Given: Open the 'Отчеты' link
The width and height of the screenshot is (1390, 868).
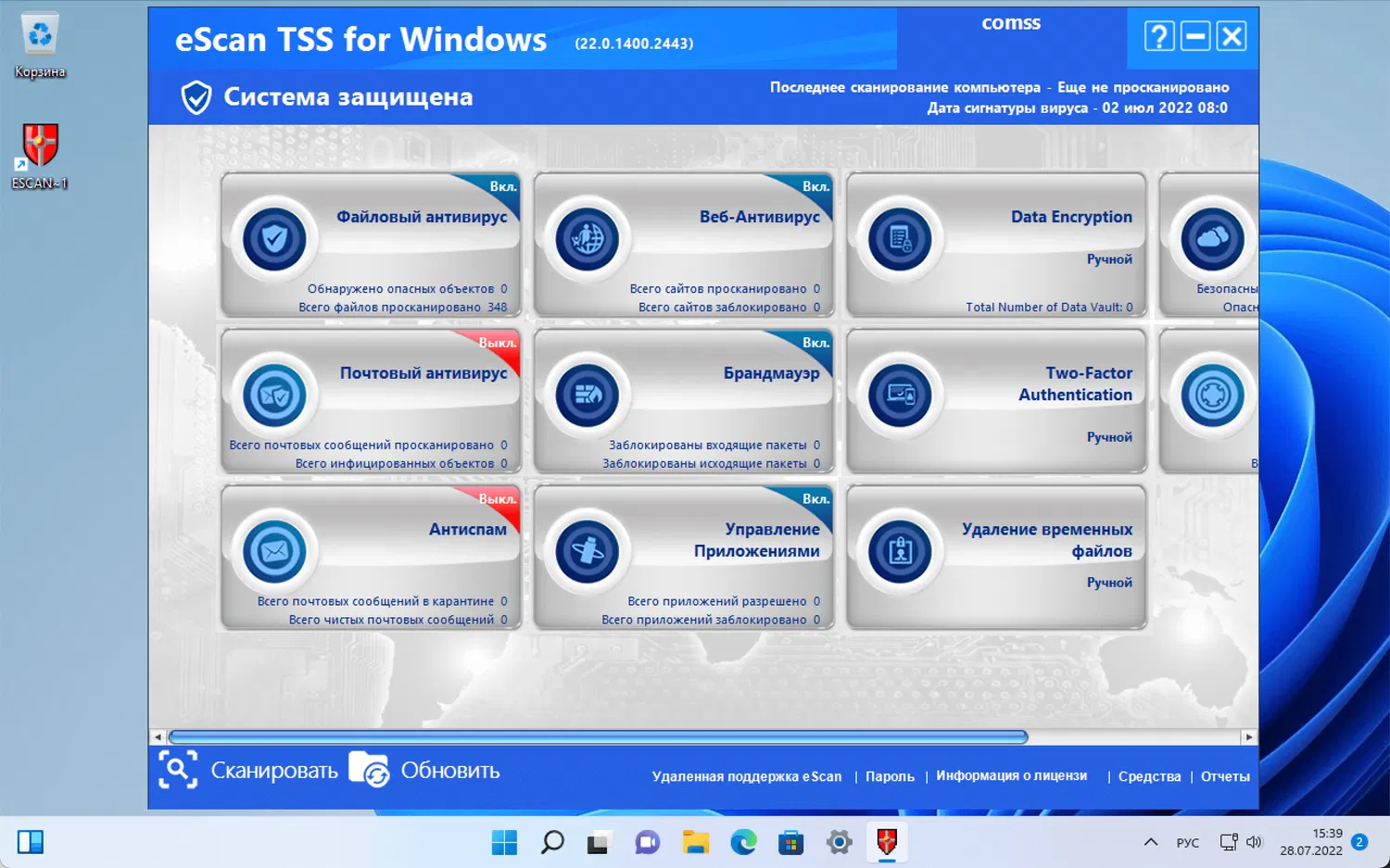Looking at the screenshot, I should point(1225,776).
